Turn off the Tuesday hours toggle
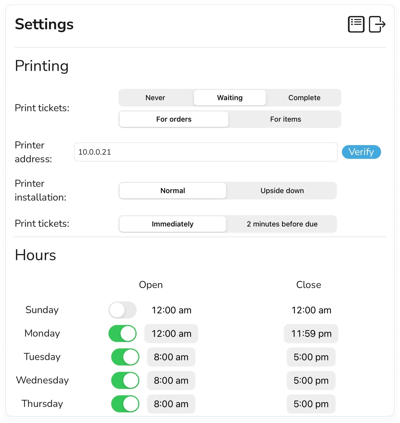 pos(125,357)
